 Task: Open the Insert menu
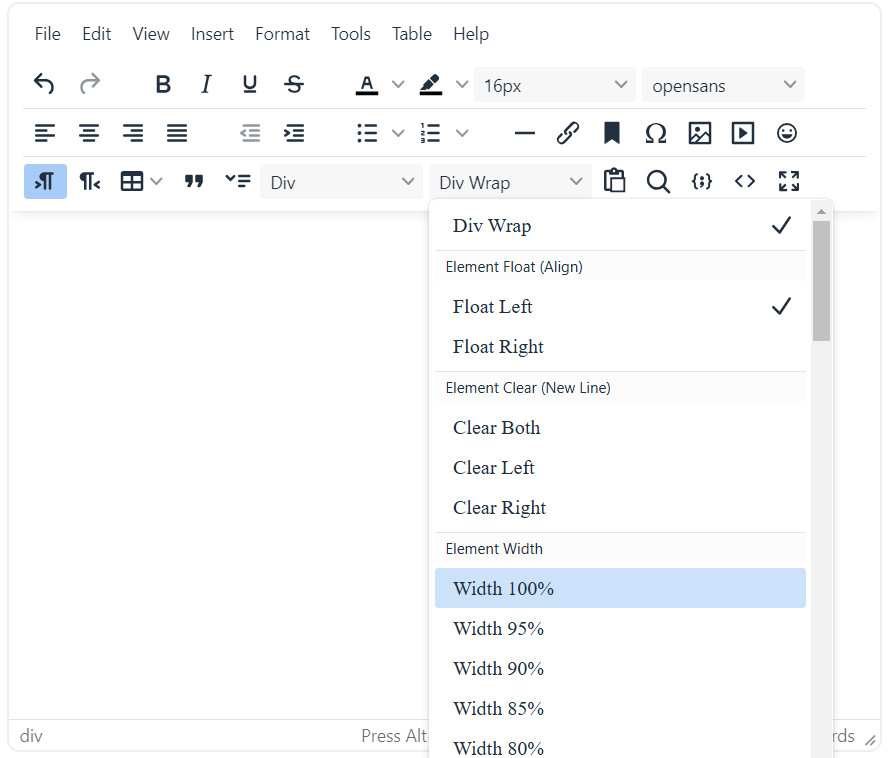click(212, 34)
